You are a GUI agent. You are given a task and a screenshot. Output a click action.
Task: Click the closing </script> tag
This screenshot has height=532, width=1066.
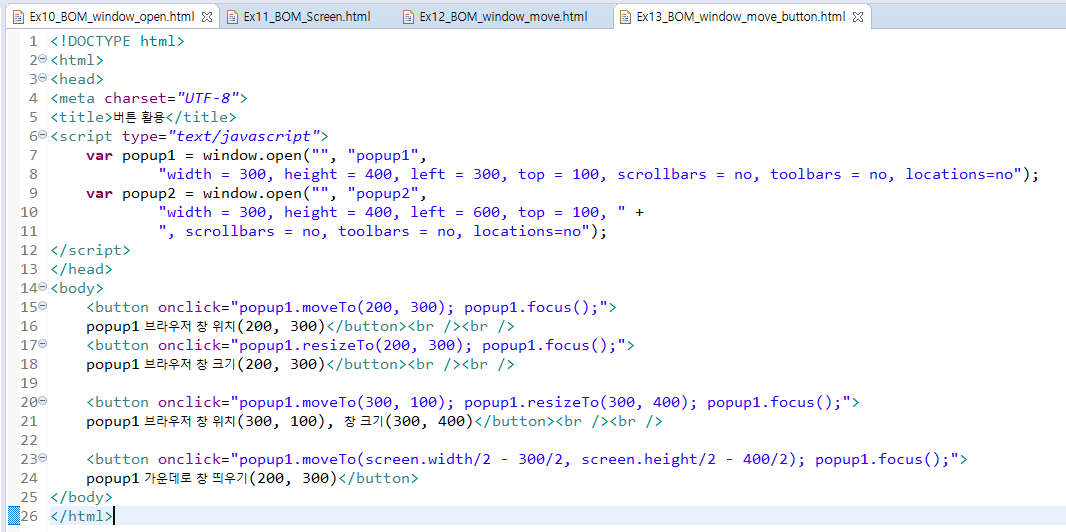pyautogui.click(x=90, y=250)
